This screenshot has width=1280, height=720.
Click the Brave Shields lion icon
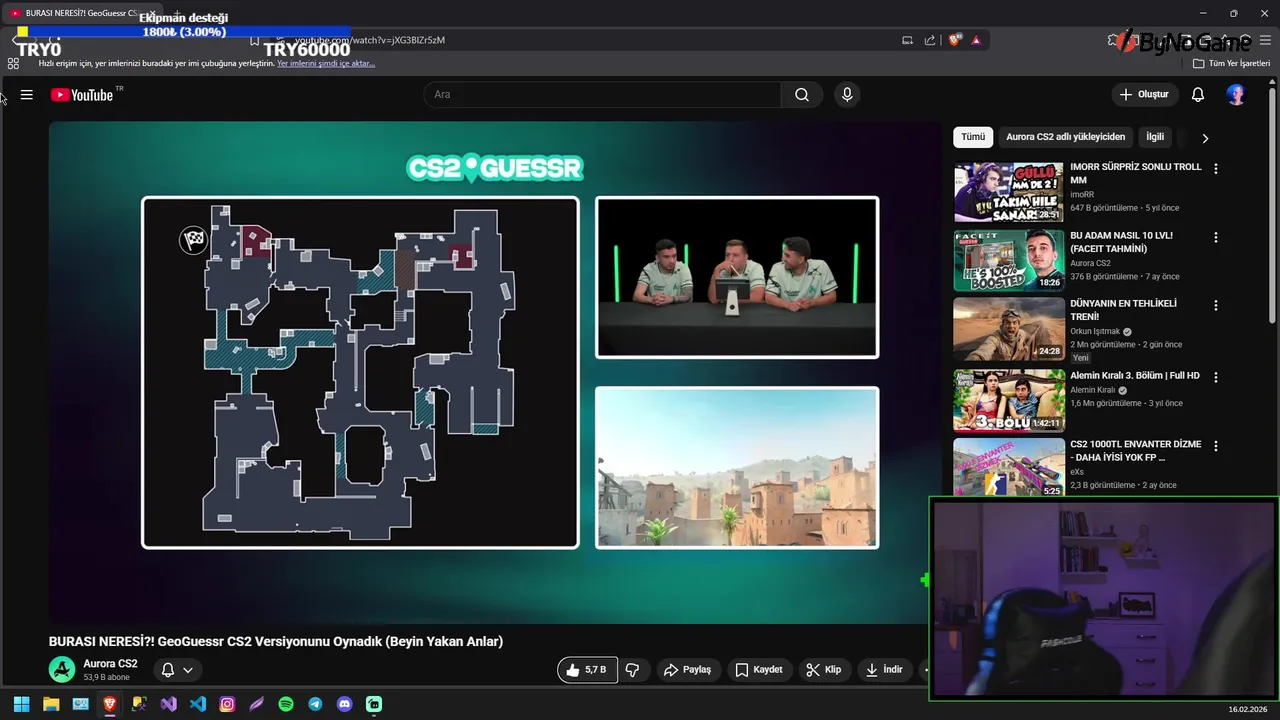(x=955, y=40)
